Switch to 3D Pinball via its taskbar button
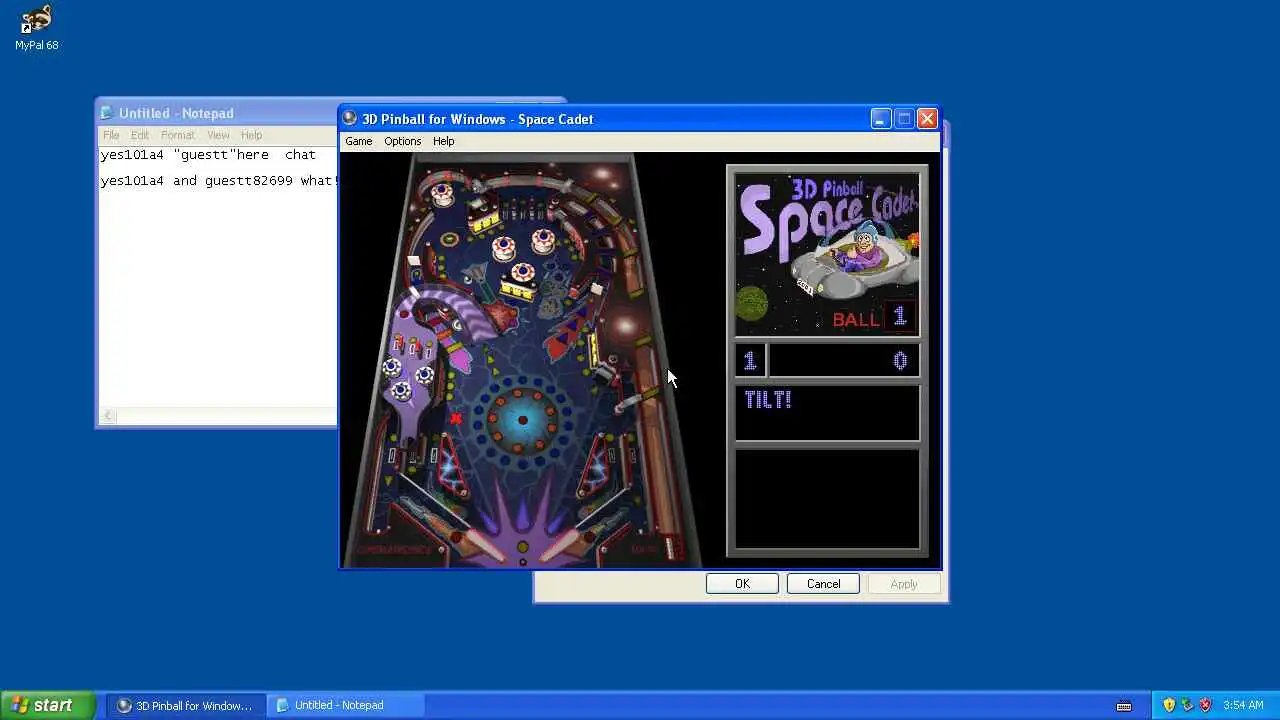 coord(185,705)
